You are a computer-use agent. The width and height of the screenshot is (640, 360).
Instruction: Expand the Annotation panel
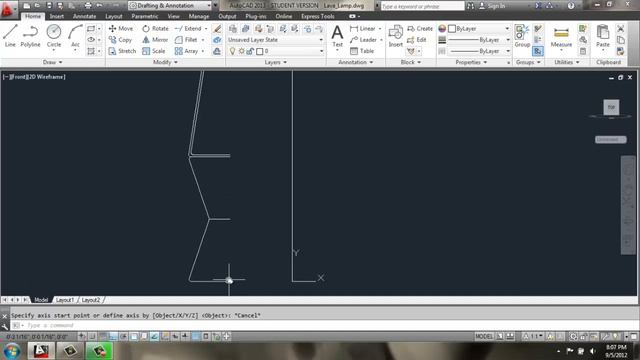[356, 62]
